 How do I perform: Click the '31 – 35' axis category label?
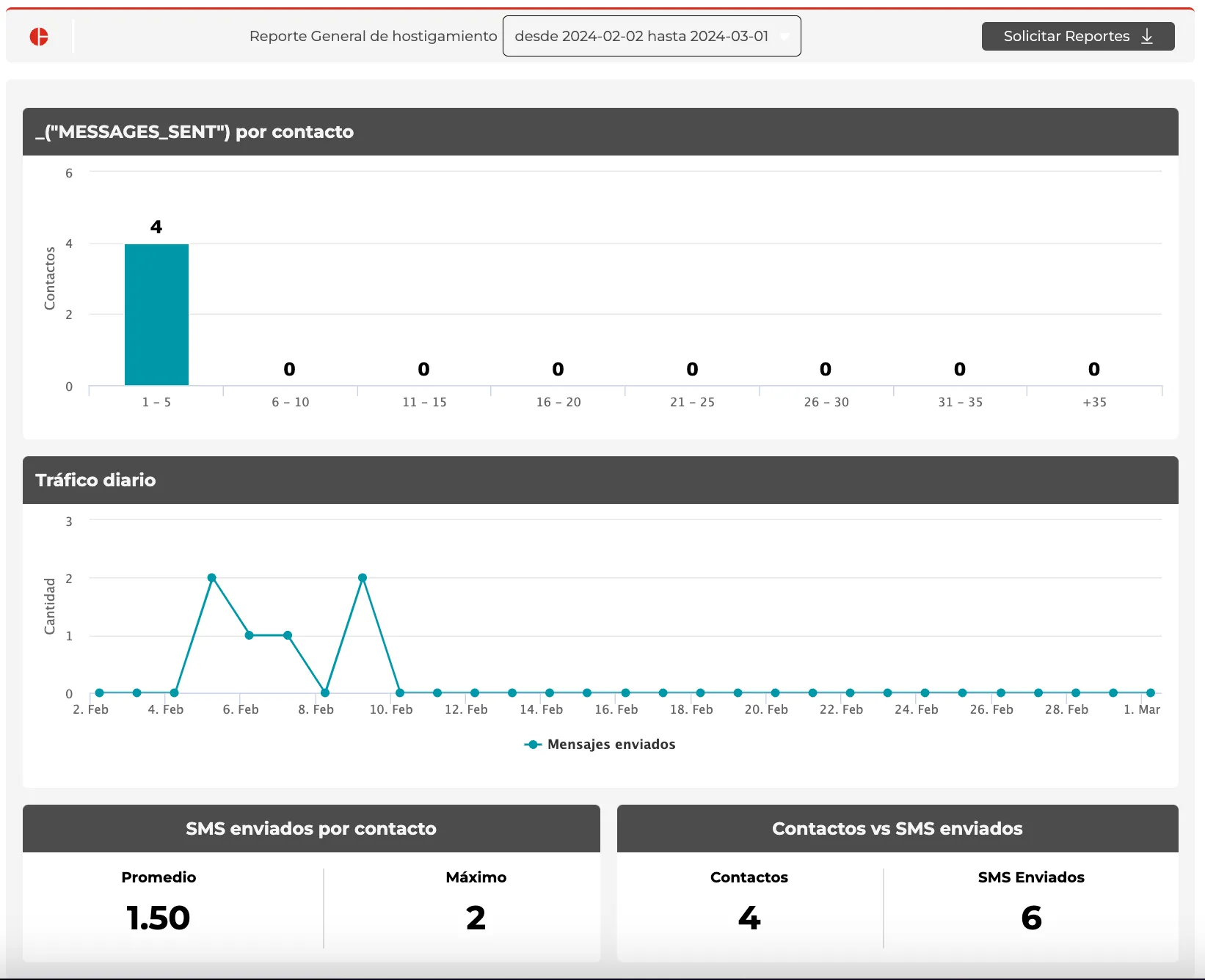pyautogui.click(x=960, y=402)
